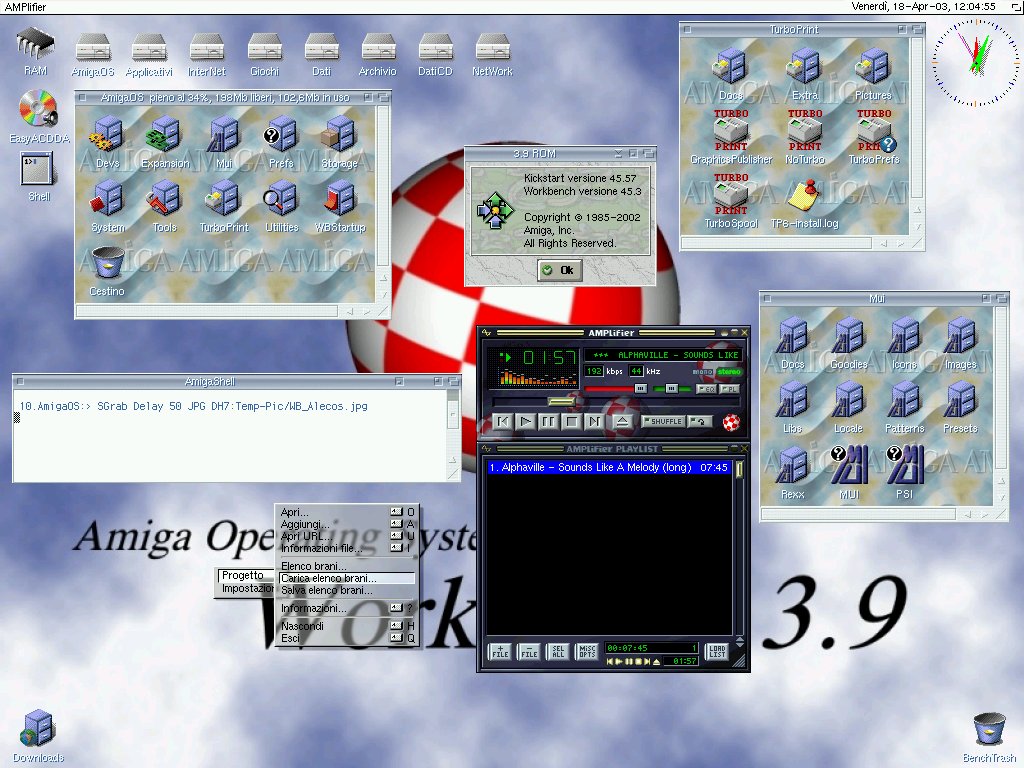Click LOAD LIST button in playlist
Viewport: 1024px width, 768px height.
coord(716,652)
